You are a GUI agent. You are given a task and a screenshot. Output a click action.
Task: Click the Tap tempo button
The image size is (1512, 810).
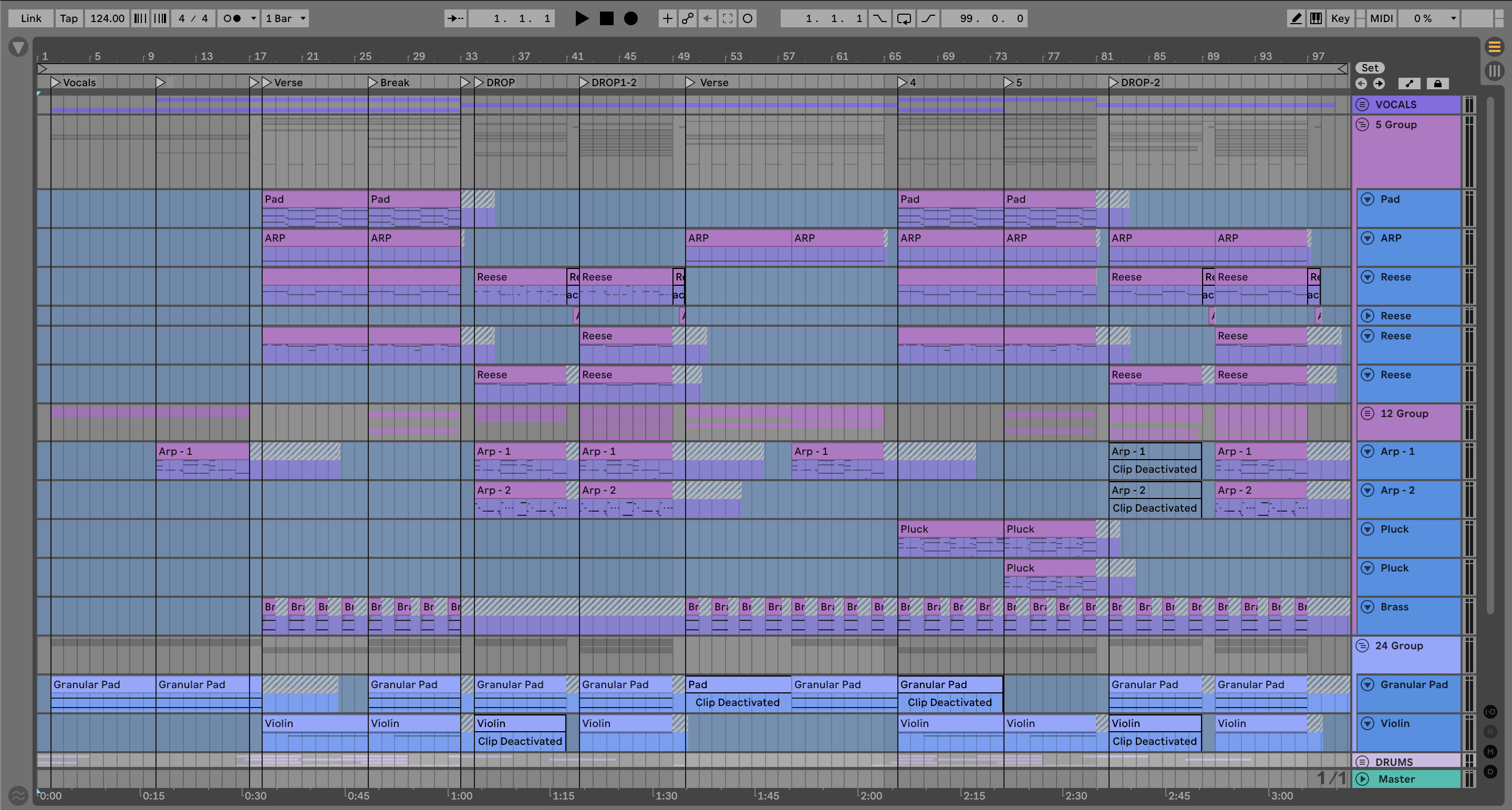click(69, 18)
